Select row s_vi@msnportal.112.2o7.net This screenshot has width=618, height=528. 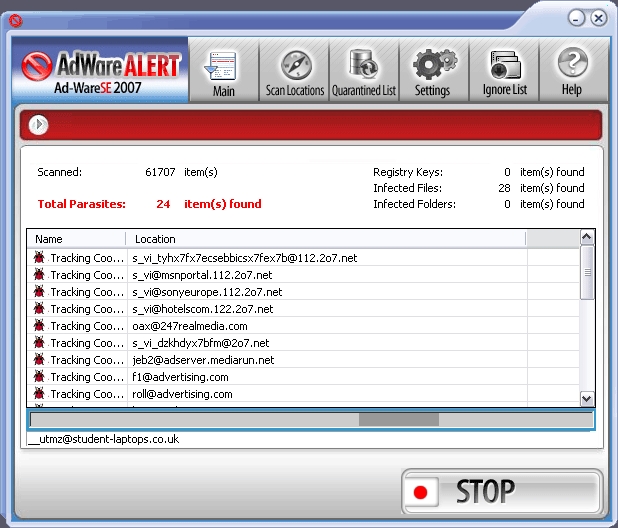coord(303,275)
